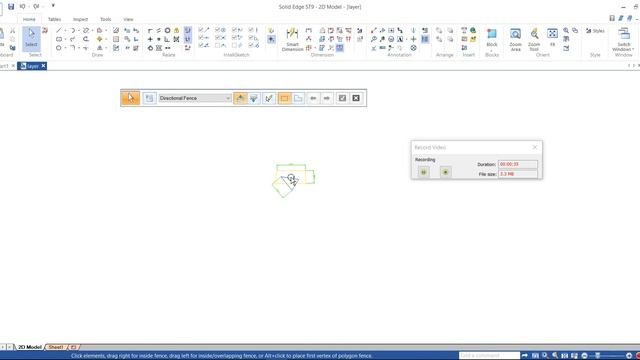Screen dimensions: 640x360
Task: Click the Undo icon in quick access toolbar
Action: [22, 7]
